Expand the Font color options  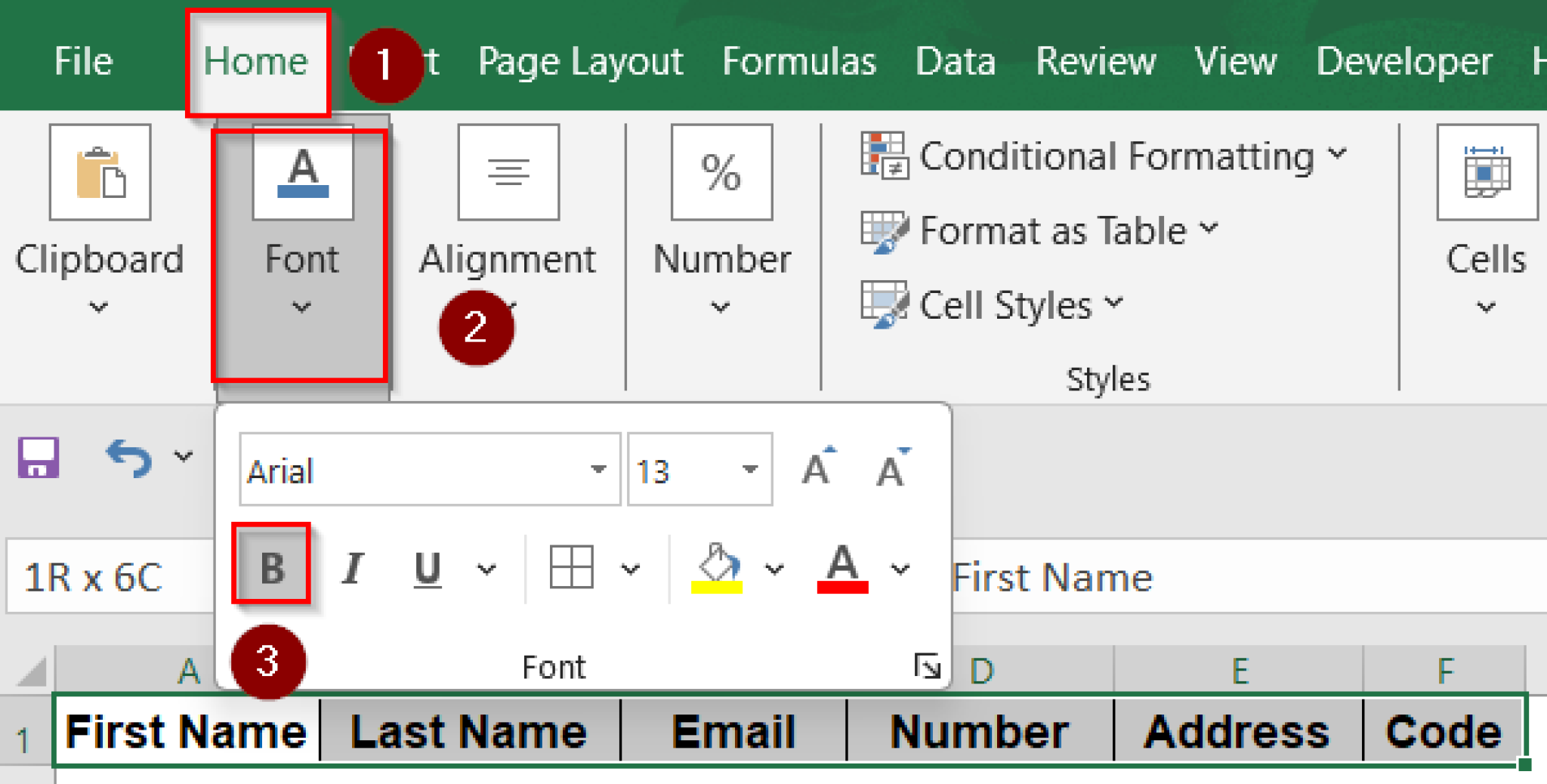click(x=899, y=568)
